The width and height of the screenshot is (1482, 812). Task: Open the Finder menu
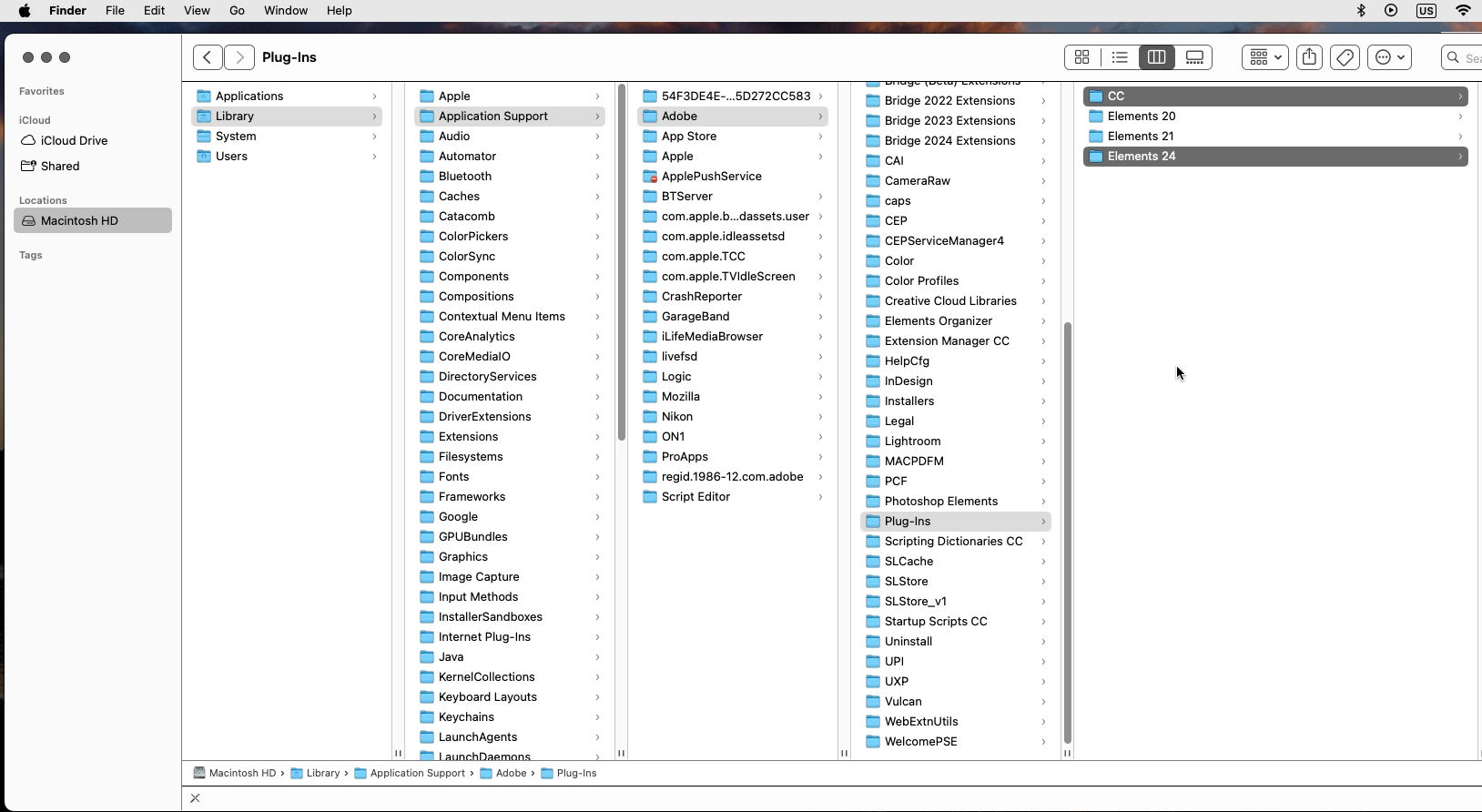[67, 11]
